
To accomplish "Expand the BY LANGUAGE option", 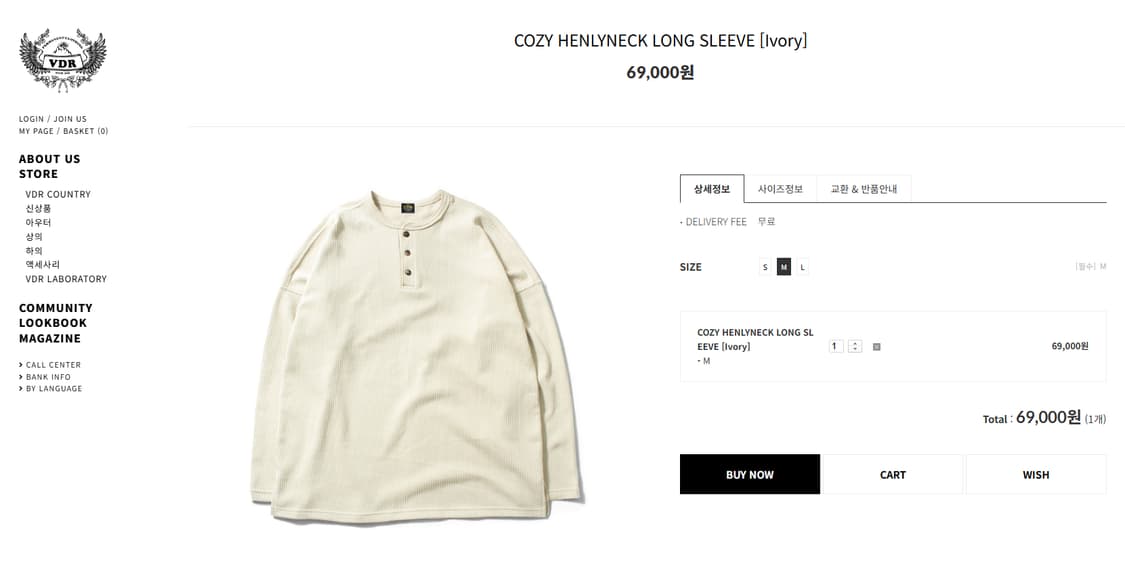I will point(54,389).
